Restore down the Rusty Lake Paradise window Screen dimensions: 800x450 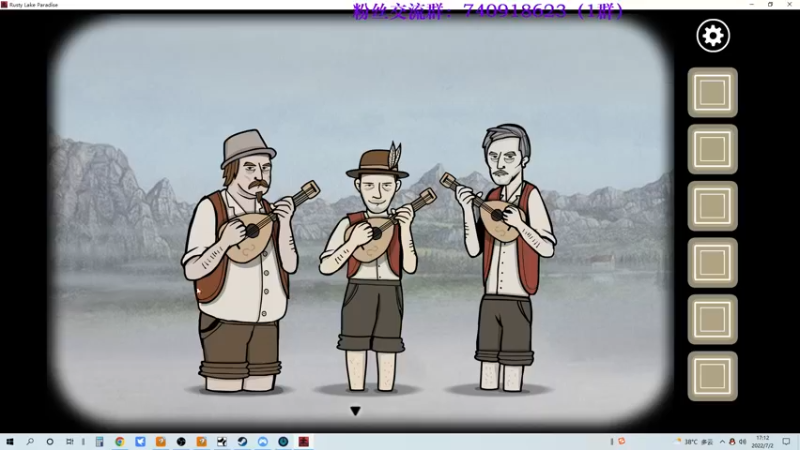pos(770,4)
